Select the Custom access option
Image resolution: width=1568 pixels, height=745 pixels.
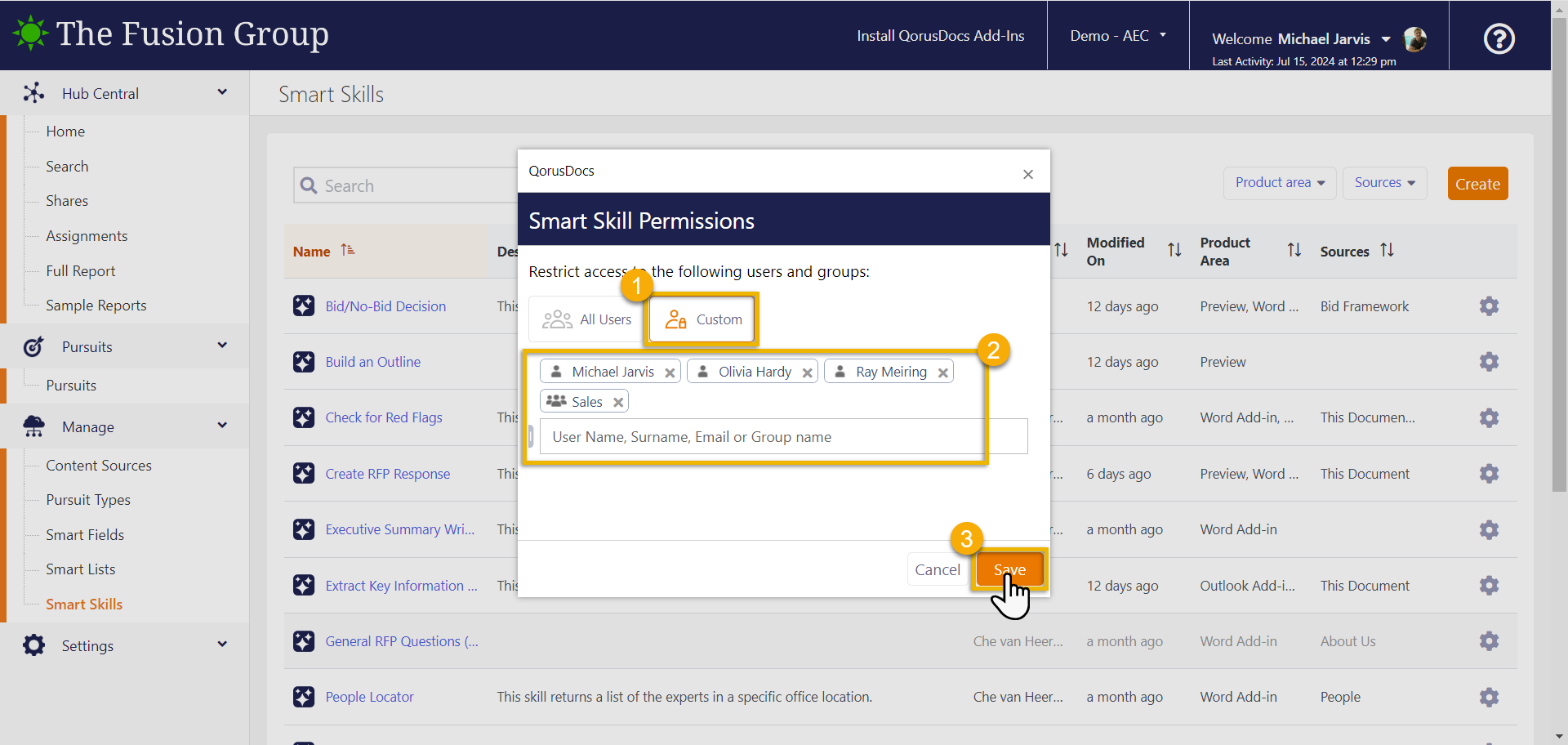click(x=703, y=319)
